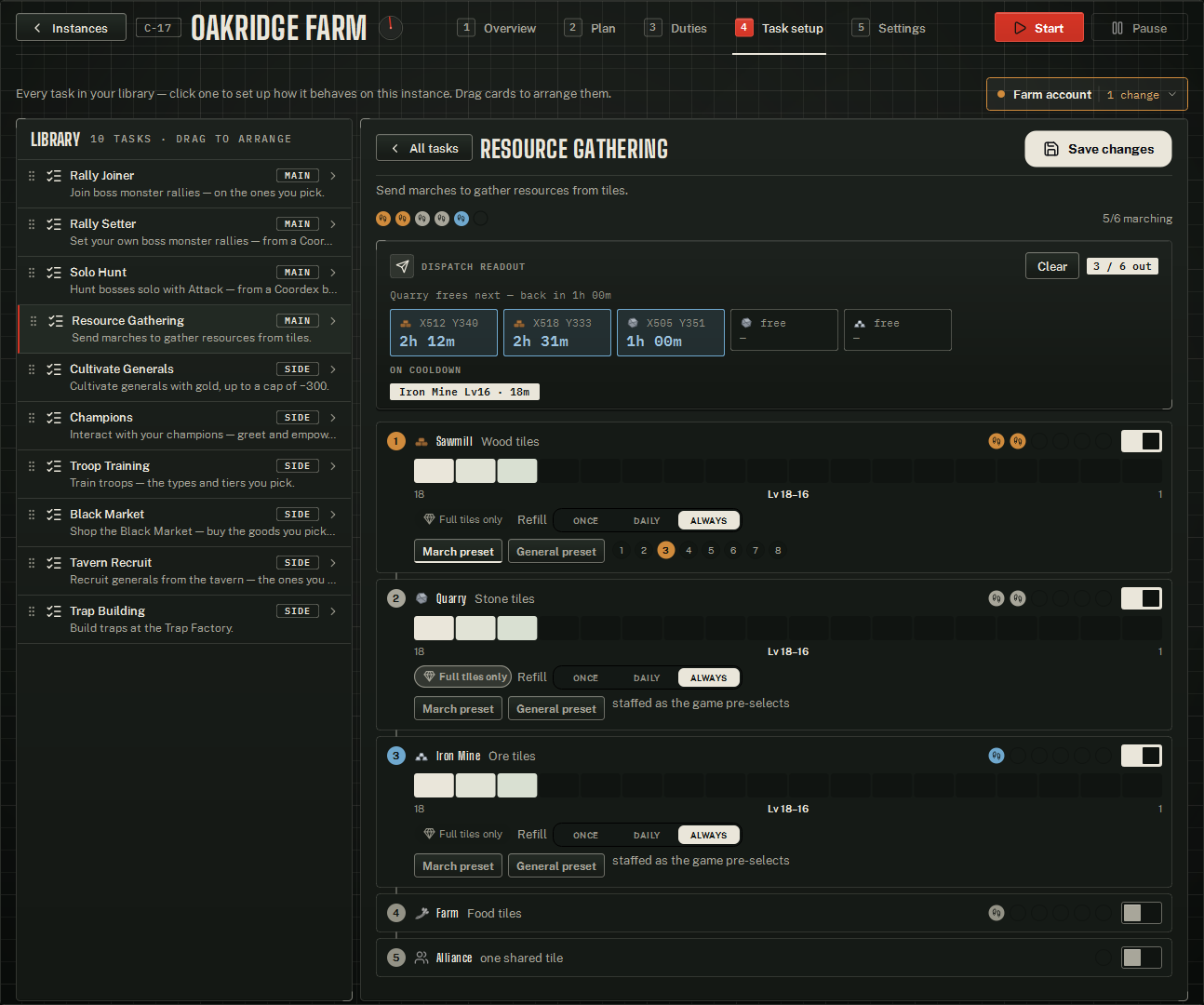Viewport: 1204px width, 1005px height.
Task: Click the Quarry stone icon in row 2
Action: tap(421, 599)
